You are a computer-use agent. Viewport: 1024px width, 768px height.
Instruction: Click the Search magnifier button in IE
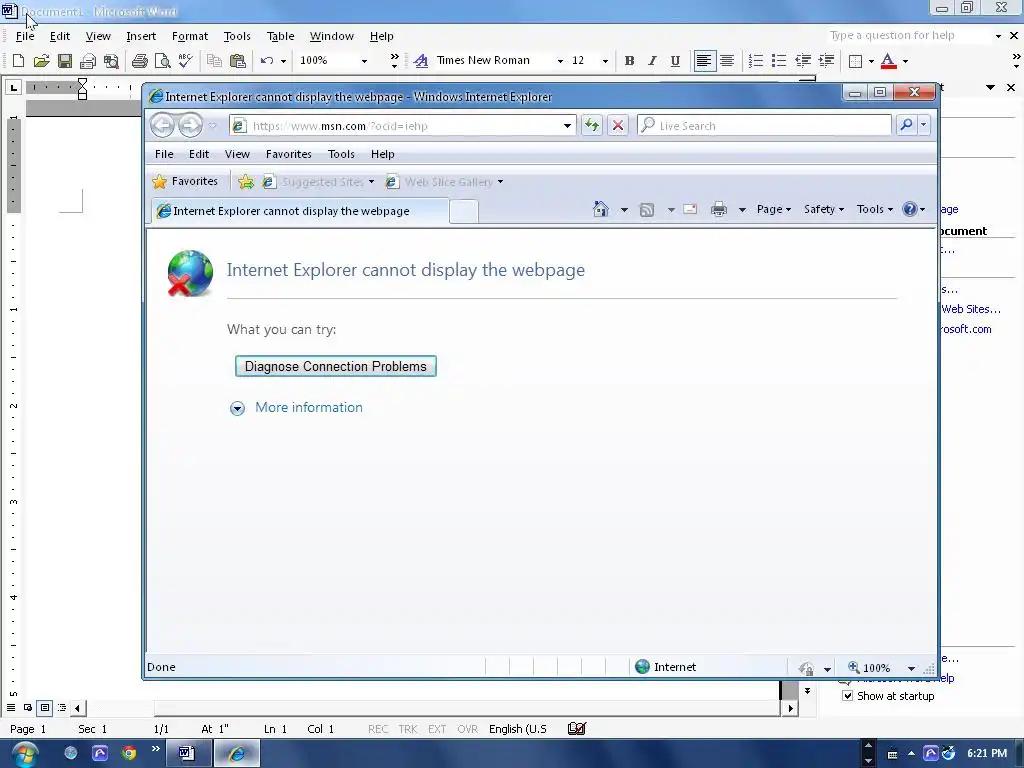click(x=906, y=124)
